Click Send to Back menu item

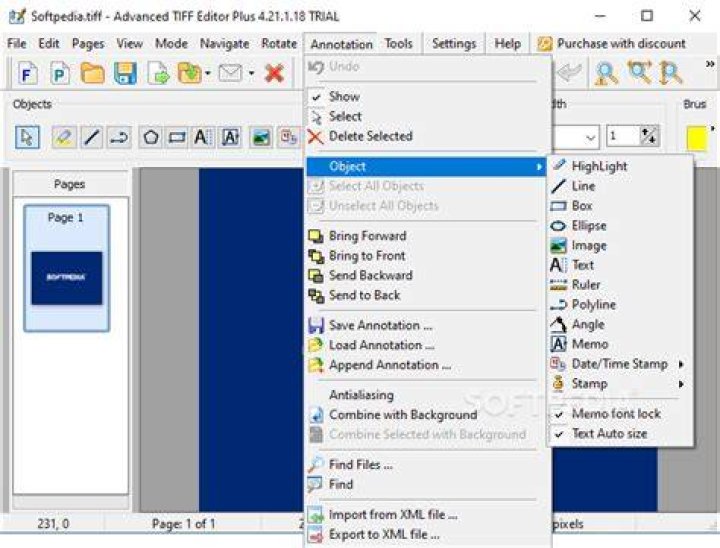click(x=428, y=295)
